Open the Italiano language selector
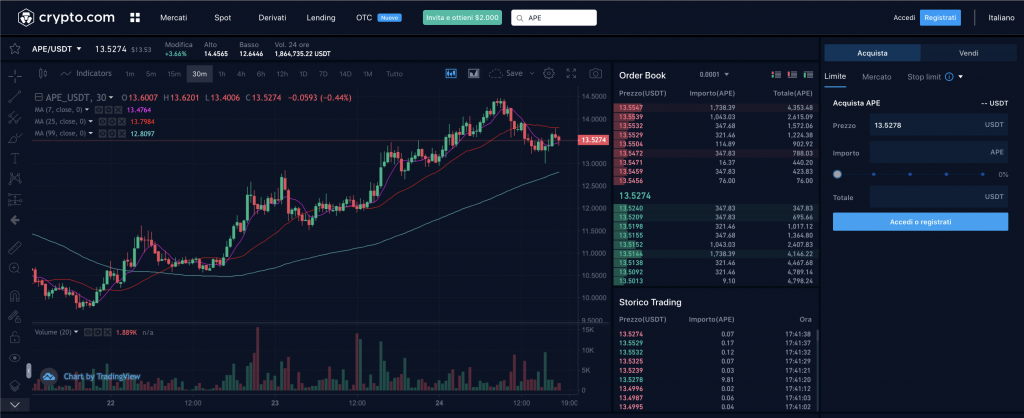Screen dimensions: 1024x418 [1001, 18]
